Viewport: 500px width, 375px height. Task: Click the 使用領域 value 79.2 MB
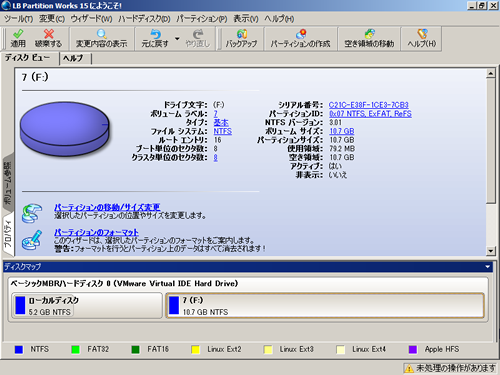tap(342, 148)
